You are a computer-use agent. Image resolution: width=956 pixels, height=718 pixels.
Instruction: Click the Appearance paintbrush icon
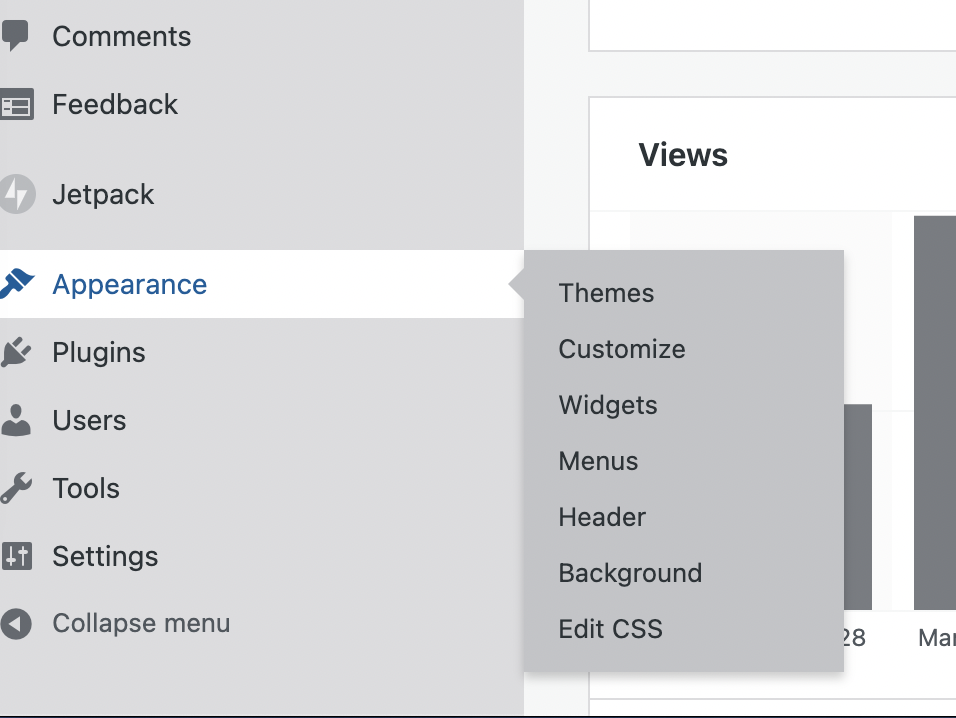pyautogui.click(x=16, y=284)
